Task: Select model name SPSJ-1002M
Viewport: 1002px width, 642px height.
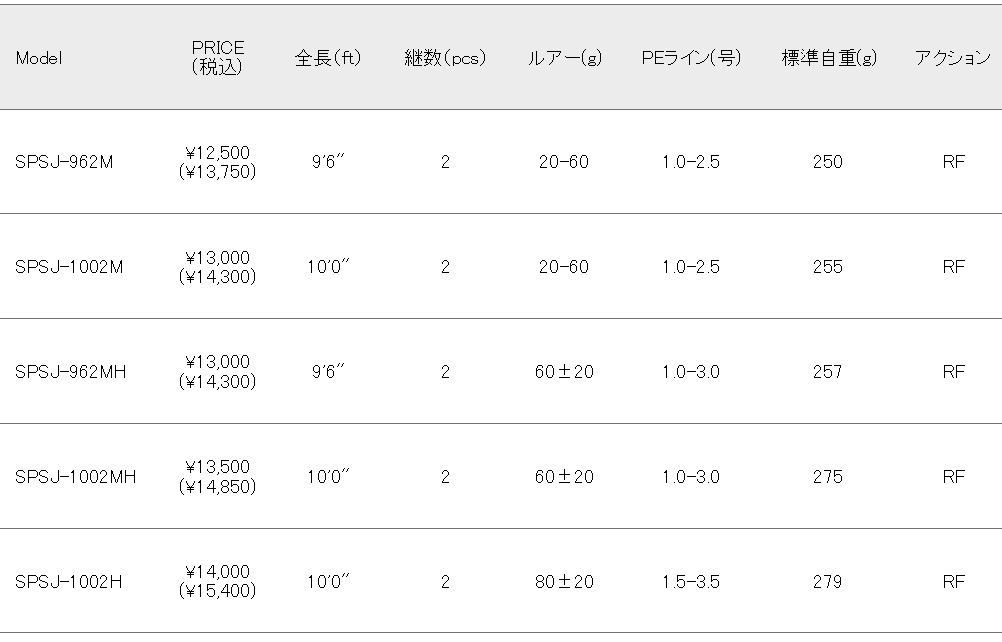Action: point(69,267)
